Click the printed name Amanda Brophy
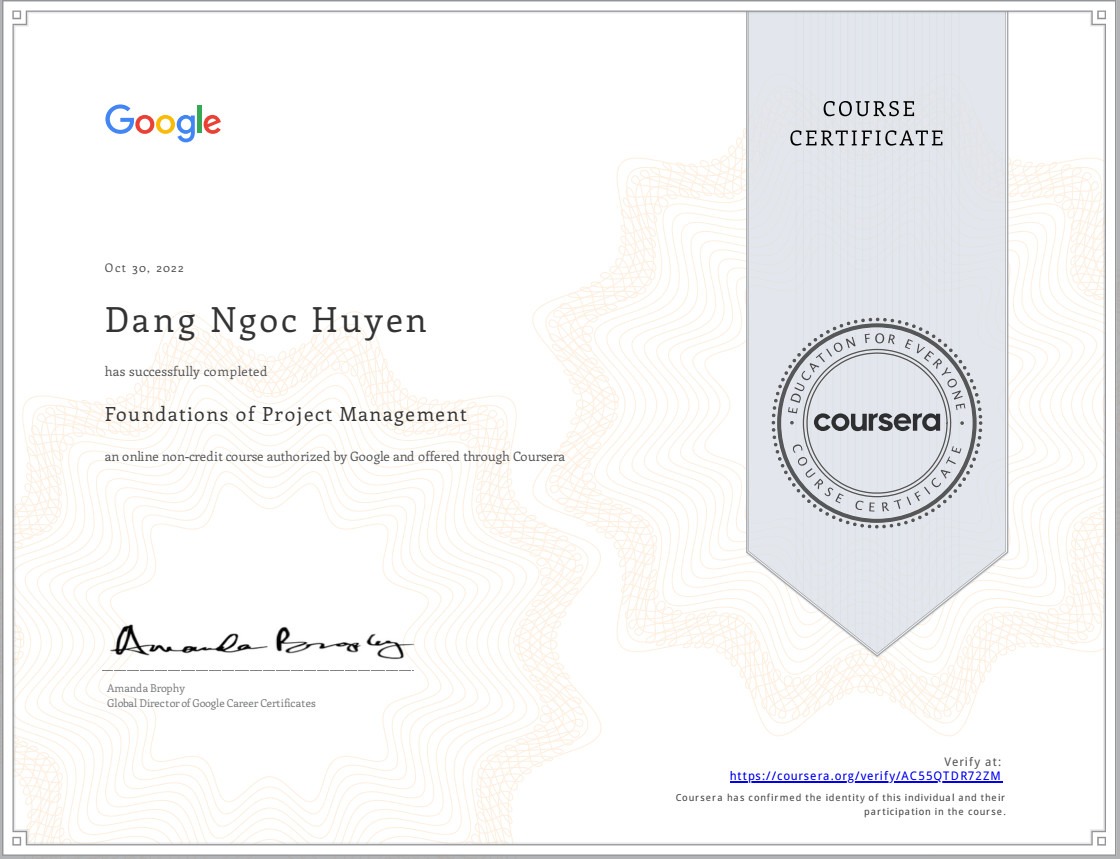1120x859 pixels. (146, 688)
